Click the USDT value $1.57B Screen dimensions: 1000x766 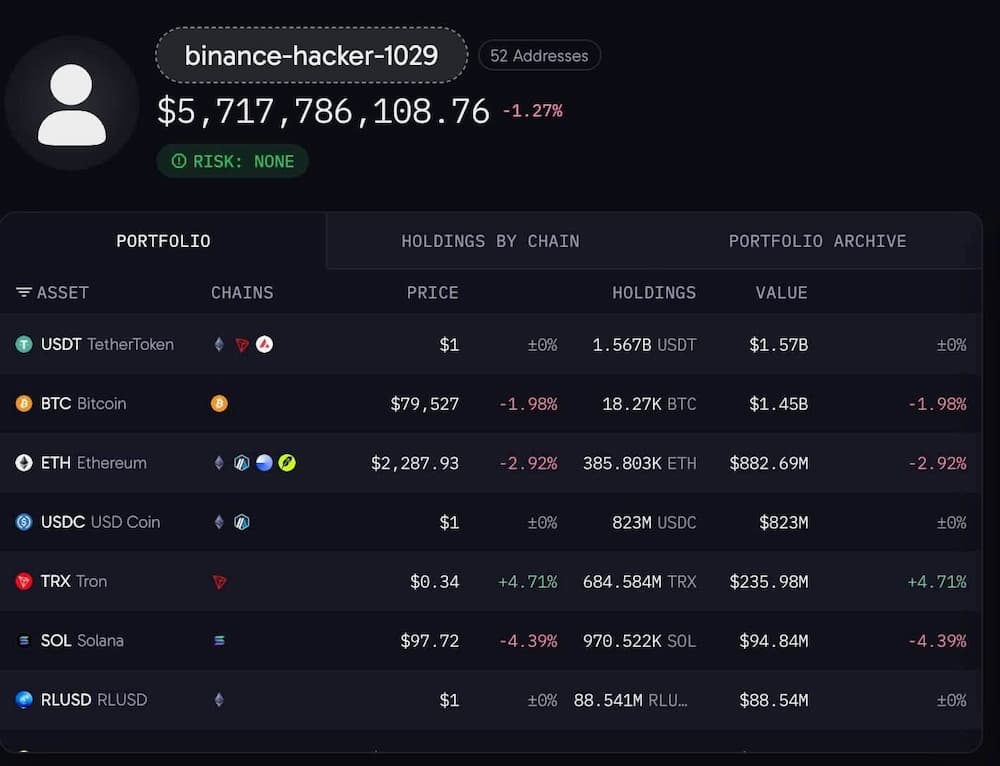(x=779, y=345)
